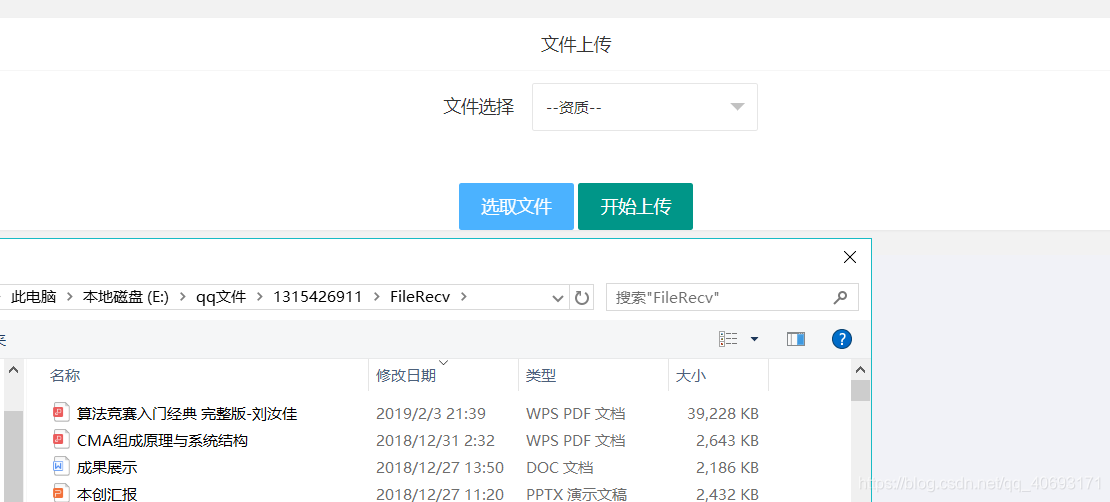
Task: Close the file picker dialog
Action: pyautogui.click(x=850, y=258)
